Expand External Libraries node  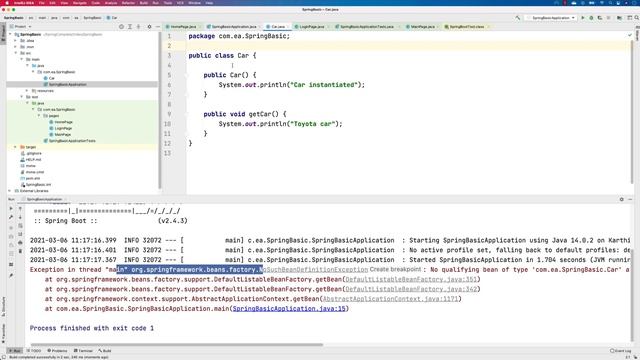10,191
